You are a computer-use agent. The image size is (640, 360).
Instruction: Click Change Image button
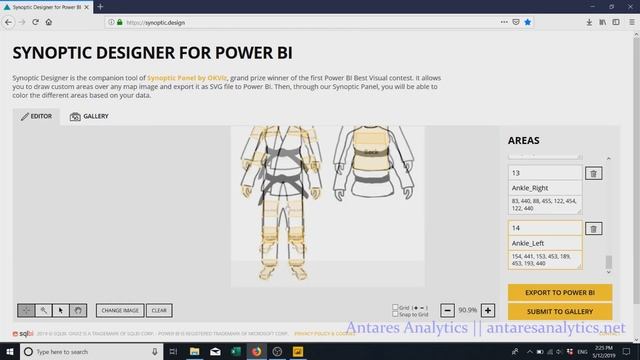tap(120, 310)
